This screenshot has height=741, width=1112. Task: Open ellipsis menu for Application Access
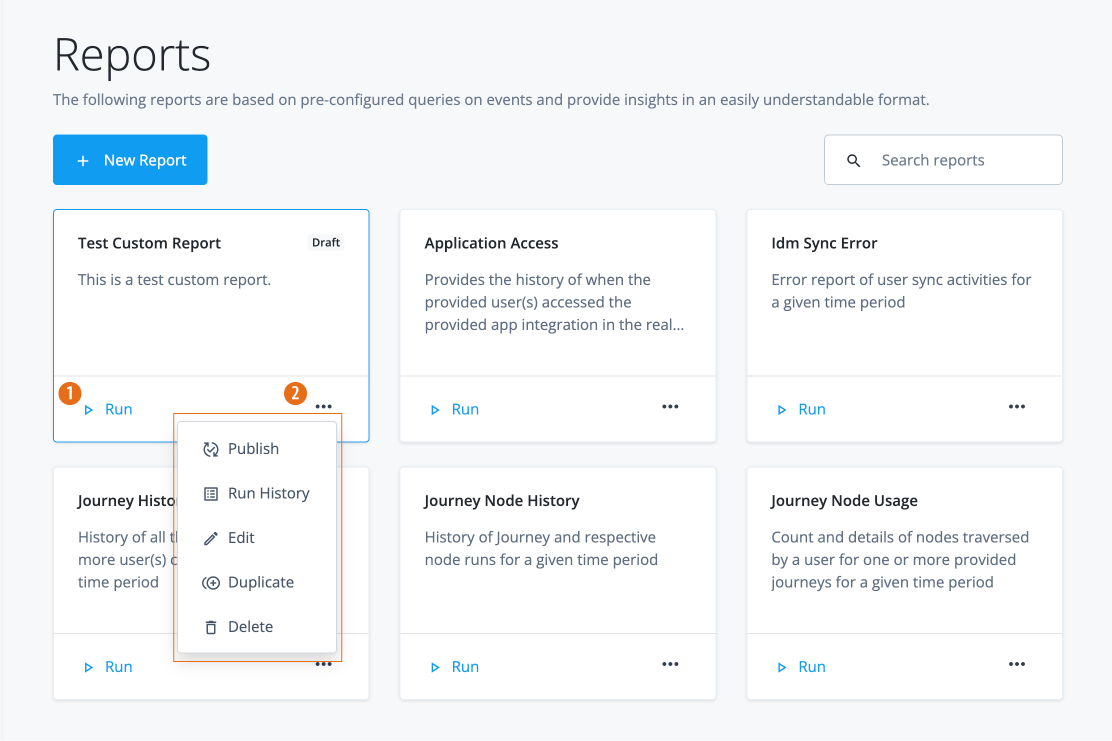point(670,407)
